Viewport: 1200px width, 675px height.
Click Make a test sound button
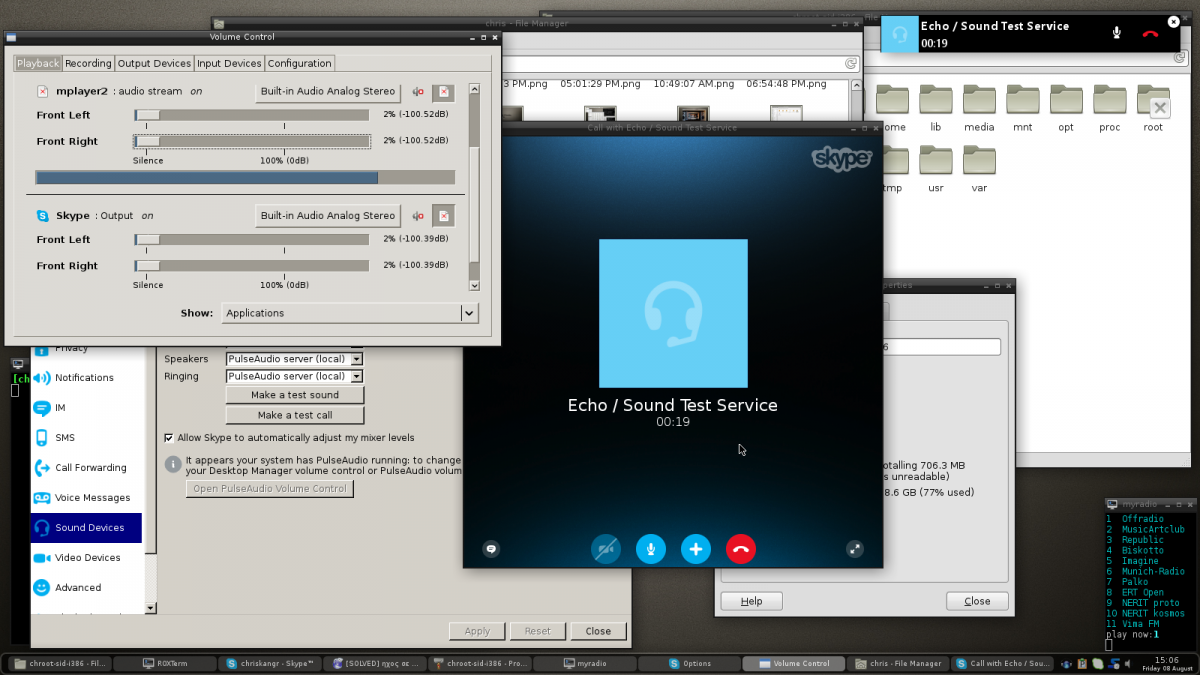[295, 395]
